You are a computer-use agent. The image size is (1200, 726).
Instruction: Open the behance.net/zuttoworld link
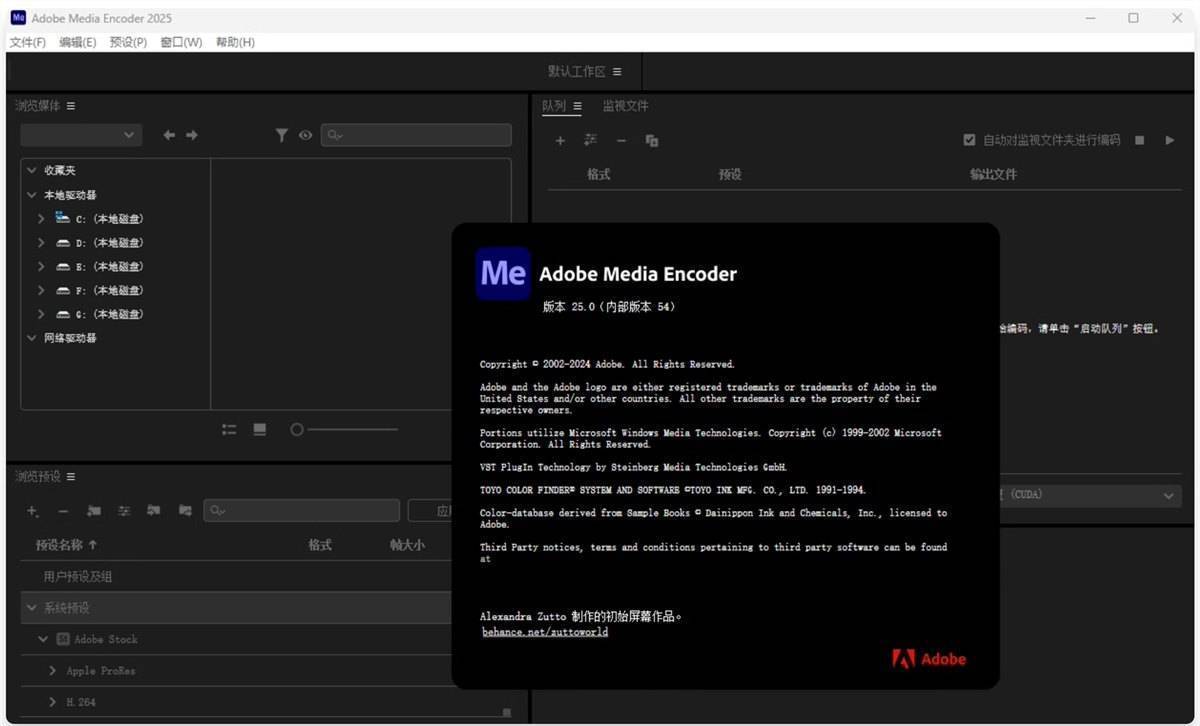tap(544, 632)
